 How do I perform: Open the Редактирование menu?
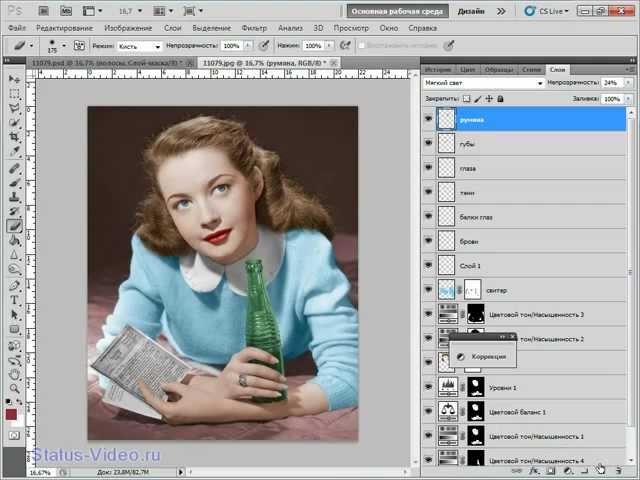point(64,28)
